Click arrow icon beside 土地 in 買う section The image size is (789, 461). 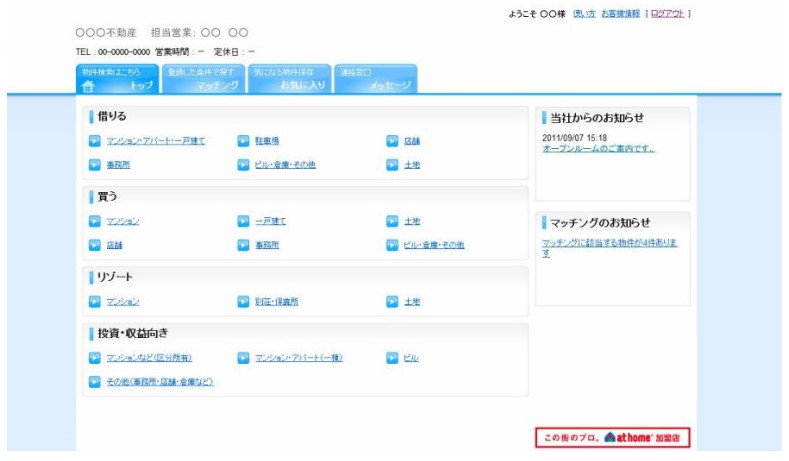392,221
